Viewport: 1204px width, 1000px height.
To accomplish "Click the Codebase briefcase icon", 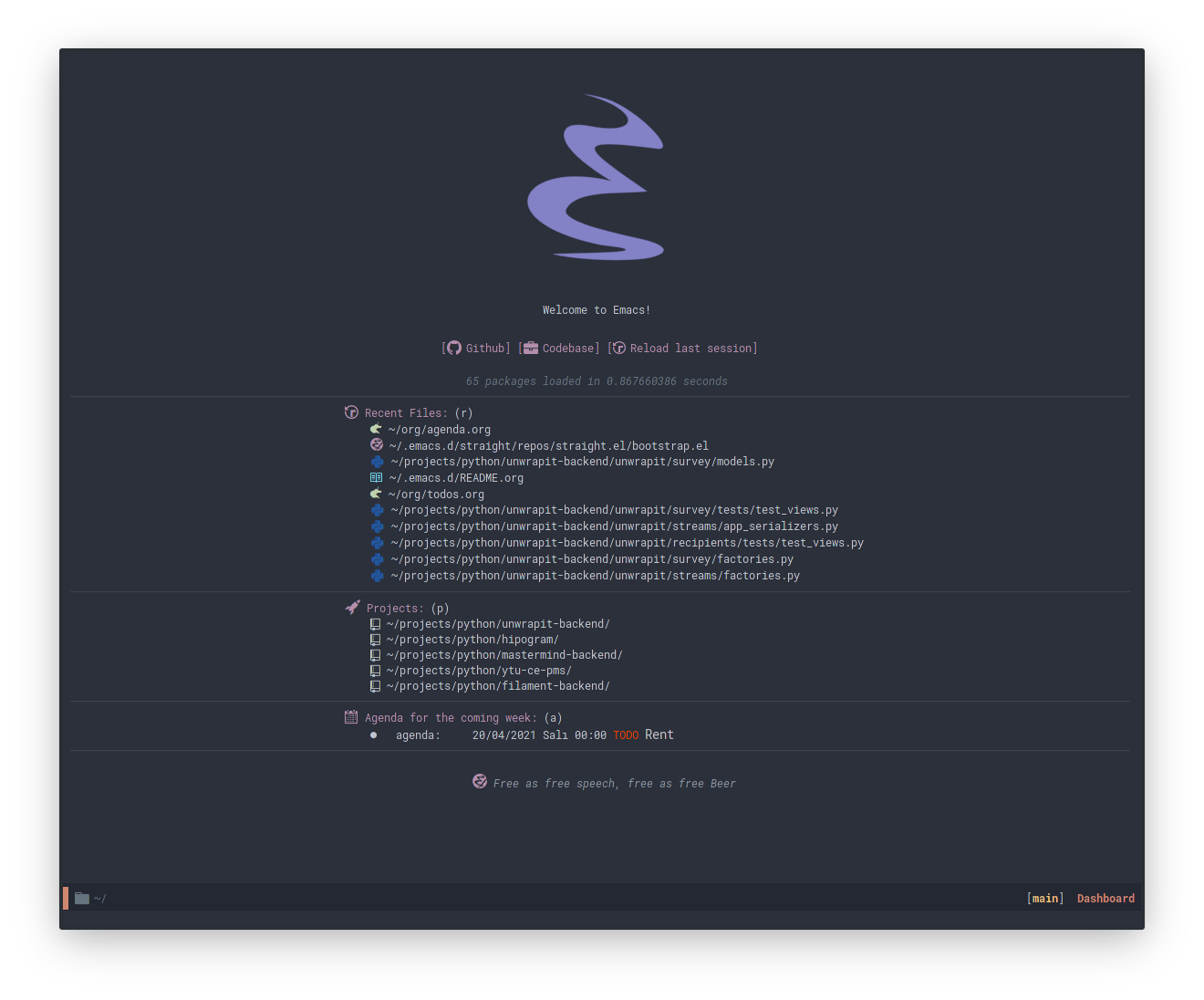I will point(531,348).
